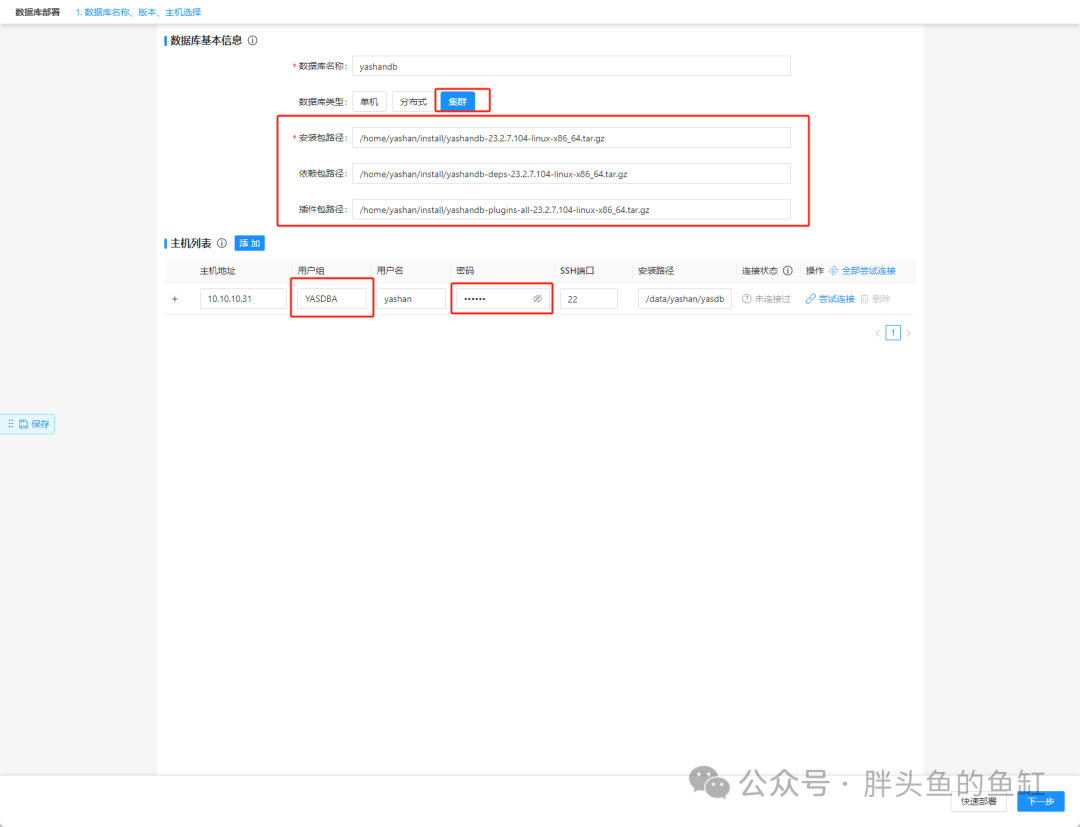
Task: Click the 用户名 field containing yashan
Action: [411, 299]
